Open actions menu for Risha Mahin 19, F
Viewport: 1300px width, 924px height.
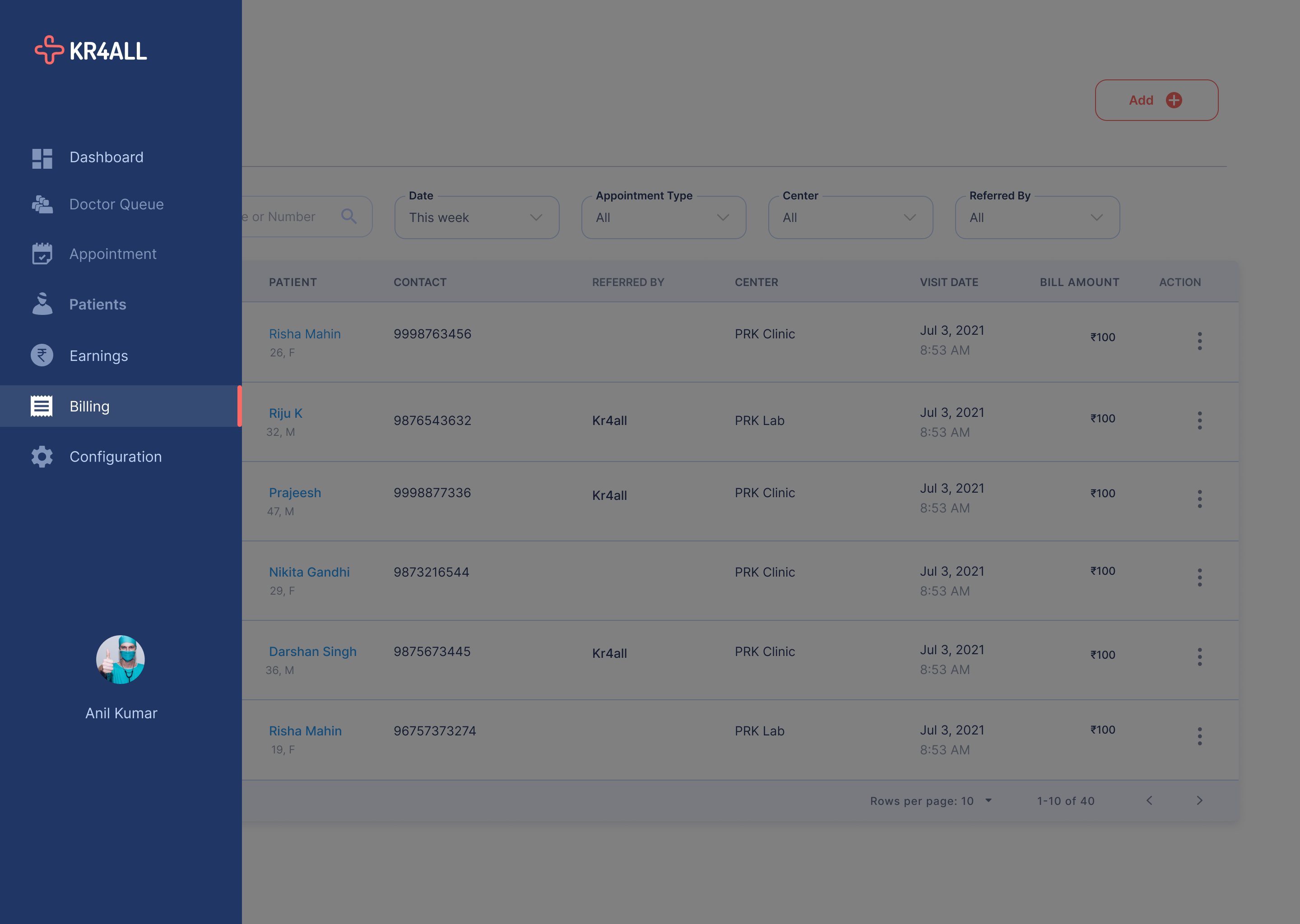1200,736
